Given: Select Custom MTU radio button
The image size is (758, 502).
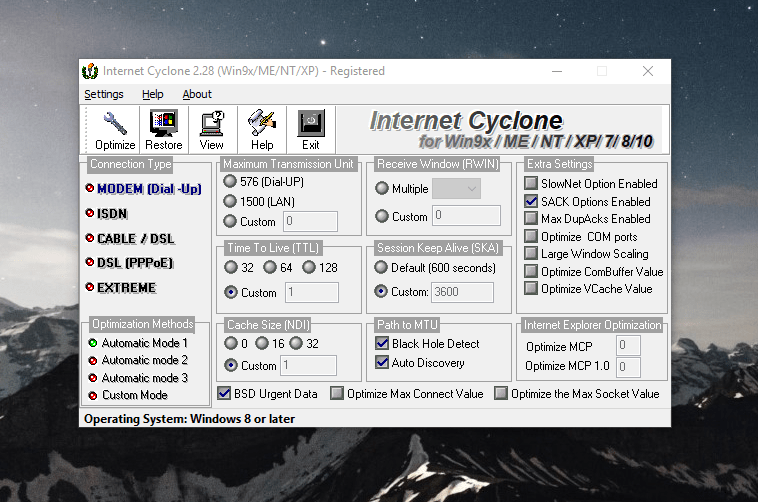Looking at the screenshot, I should [230, 221].
